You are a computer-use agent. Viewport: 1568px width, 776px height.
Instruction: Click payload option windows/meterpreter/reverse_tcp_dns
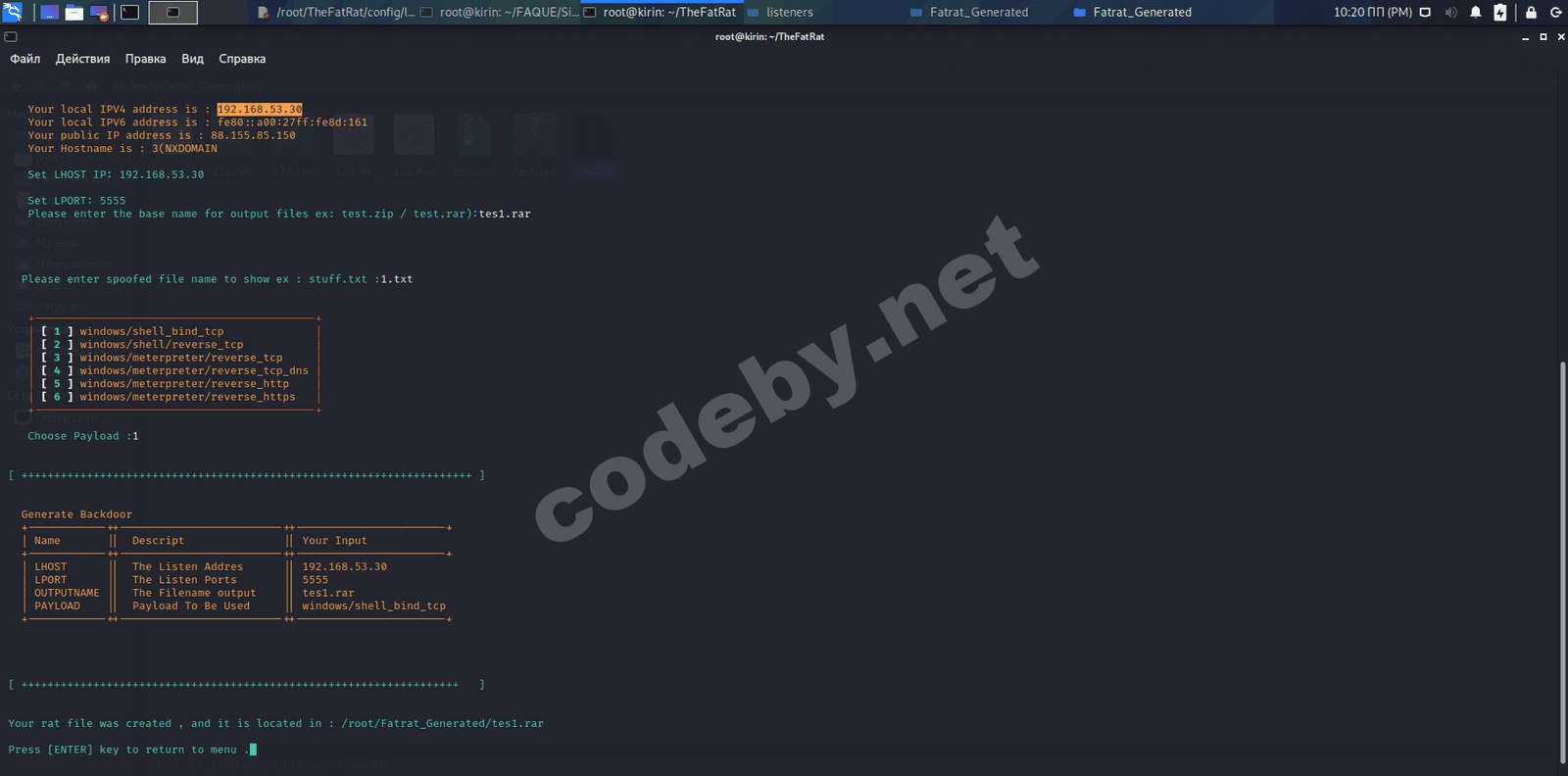(x=194, y=370)
